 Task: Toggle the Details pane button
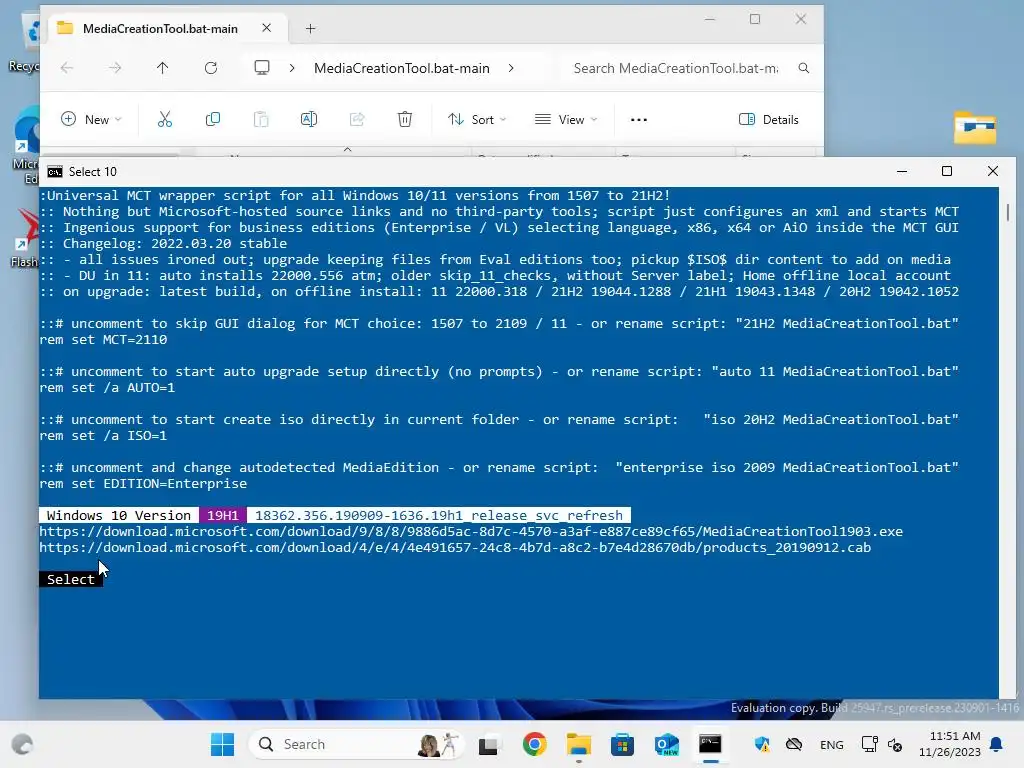[x=769, y=120]
